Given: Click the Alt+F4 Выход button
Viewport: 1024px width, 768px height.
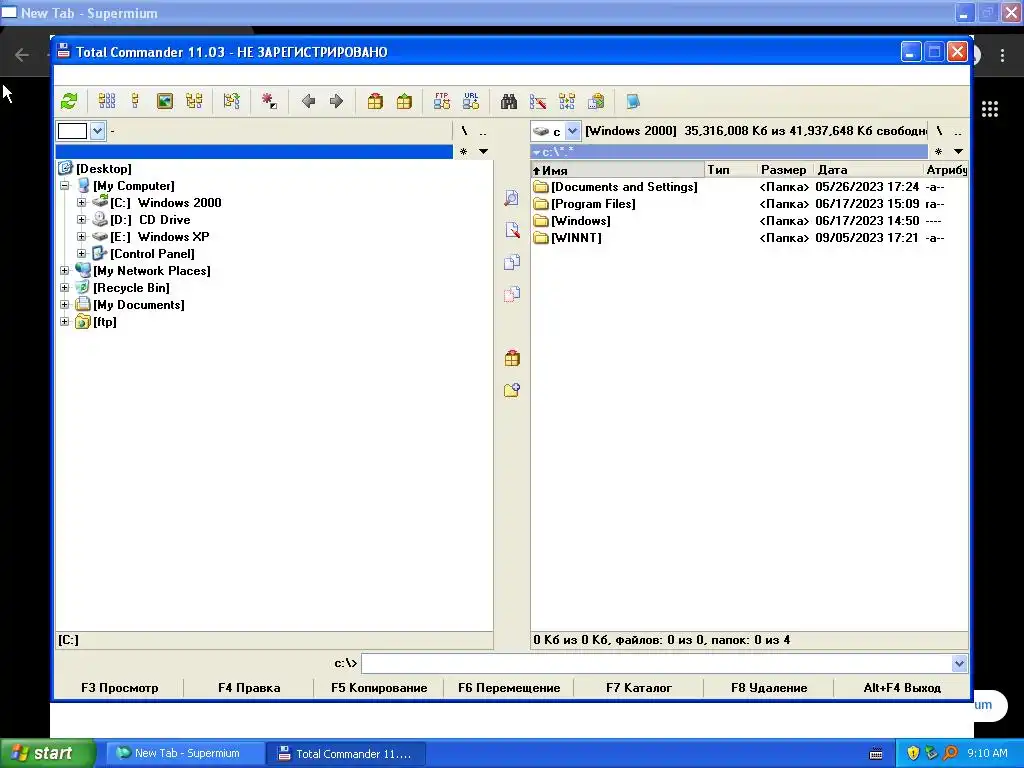Looking at the screenshot, I should click(902, 688).
